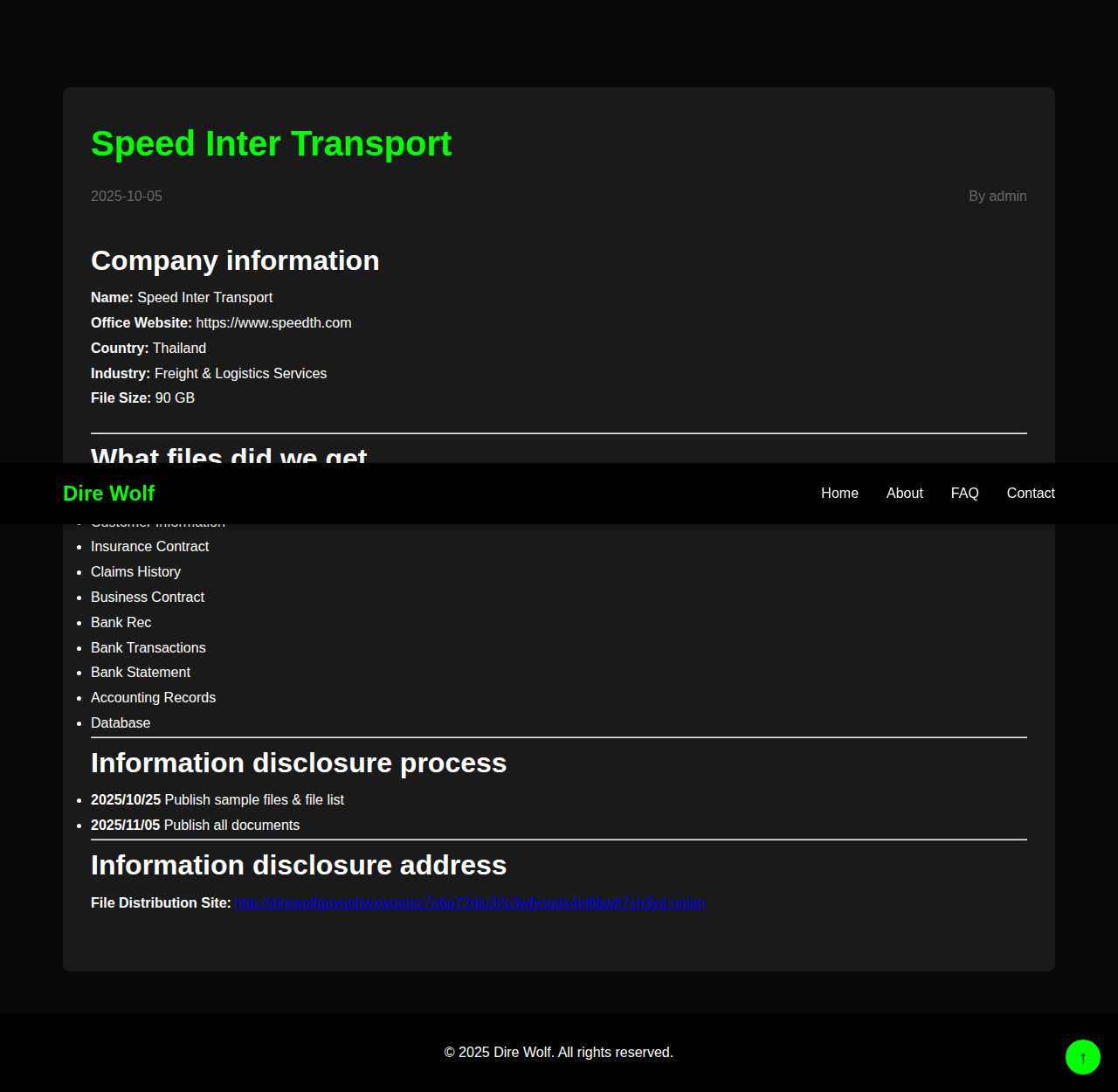This screenshot has width=1118, height=1092.
Task: Open the Home navigation item
Action: click(x=839, y=494)
